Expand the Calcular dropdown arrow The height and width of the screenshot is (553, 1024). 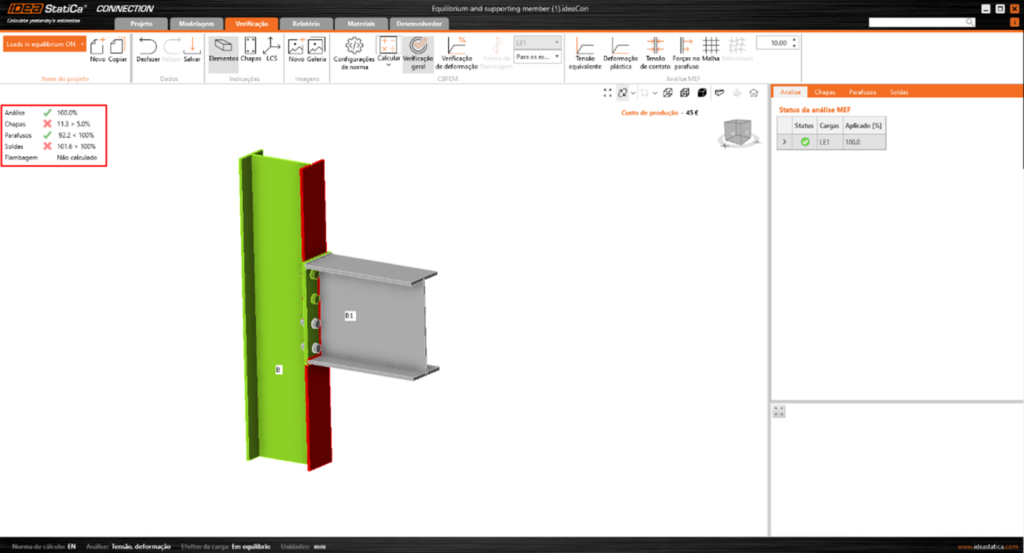click(x=389, y=65)
